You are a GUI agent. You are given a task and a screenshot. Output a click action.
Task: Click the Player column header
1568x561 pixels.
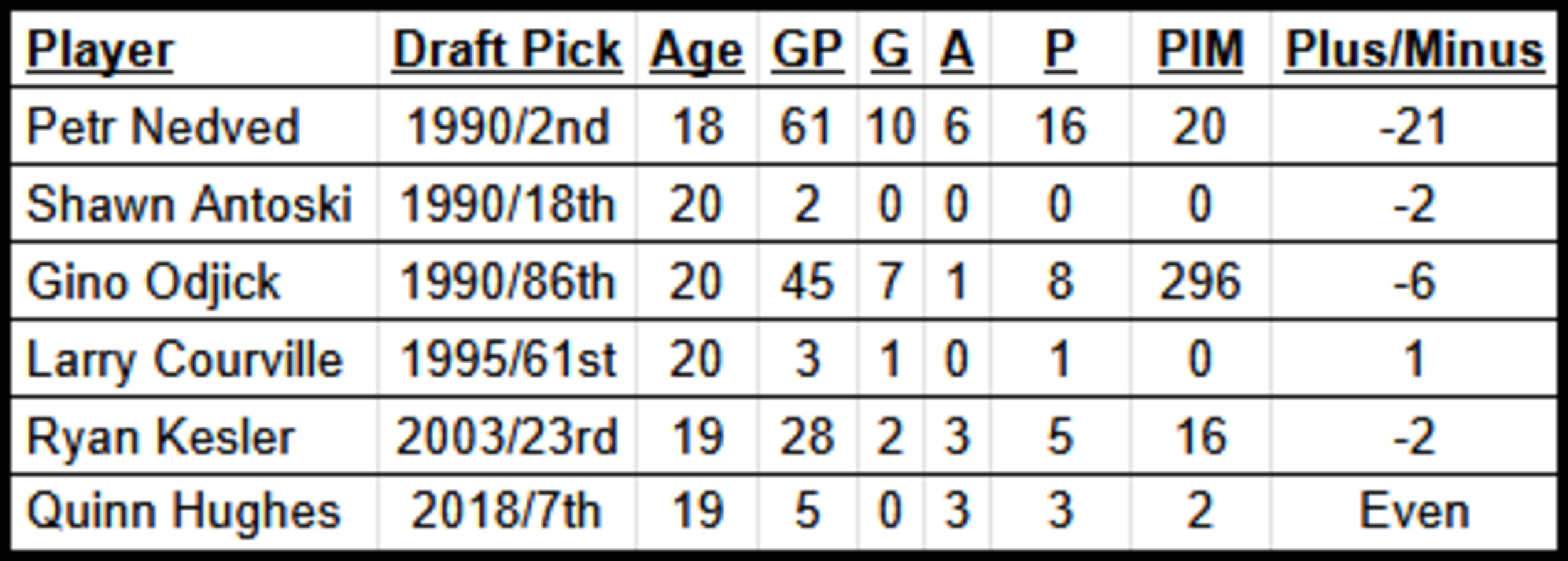(x=100, y=50)
